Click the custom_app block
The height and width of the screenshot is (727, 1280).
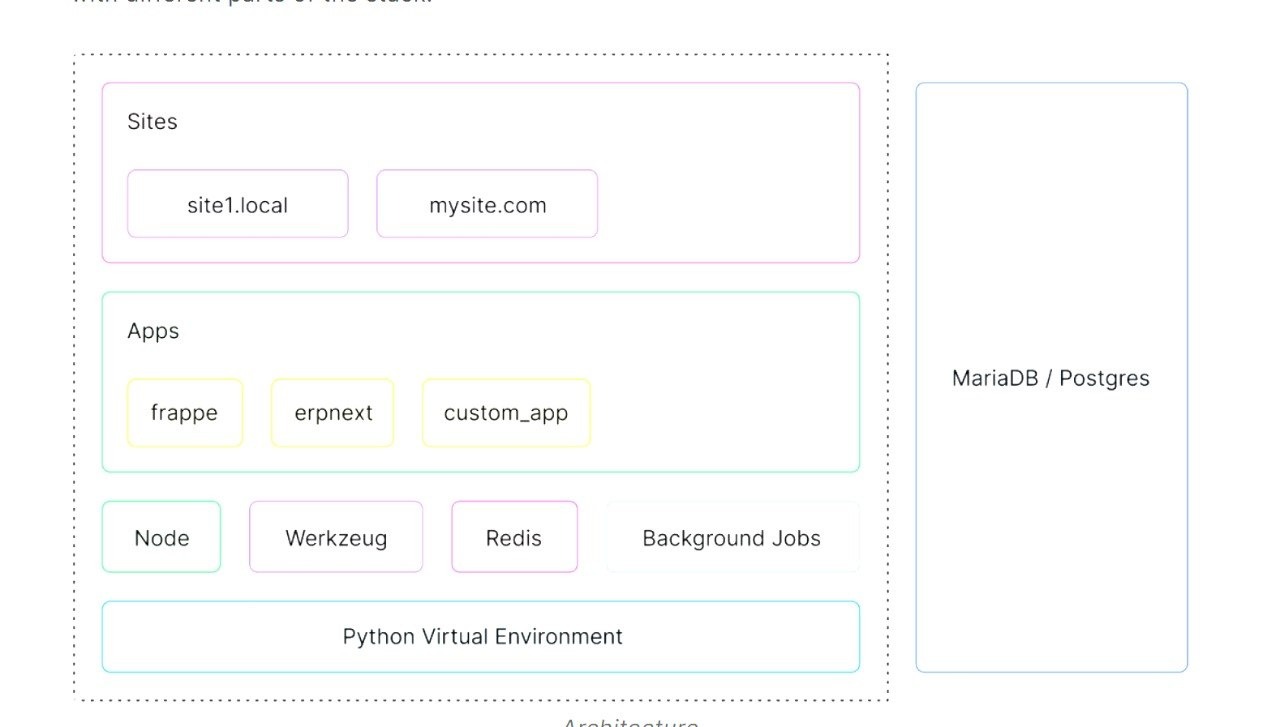coord(506,412)
